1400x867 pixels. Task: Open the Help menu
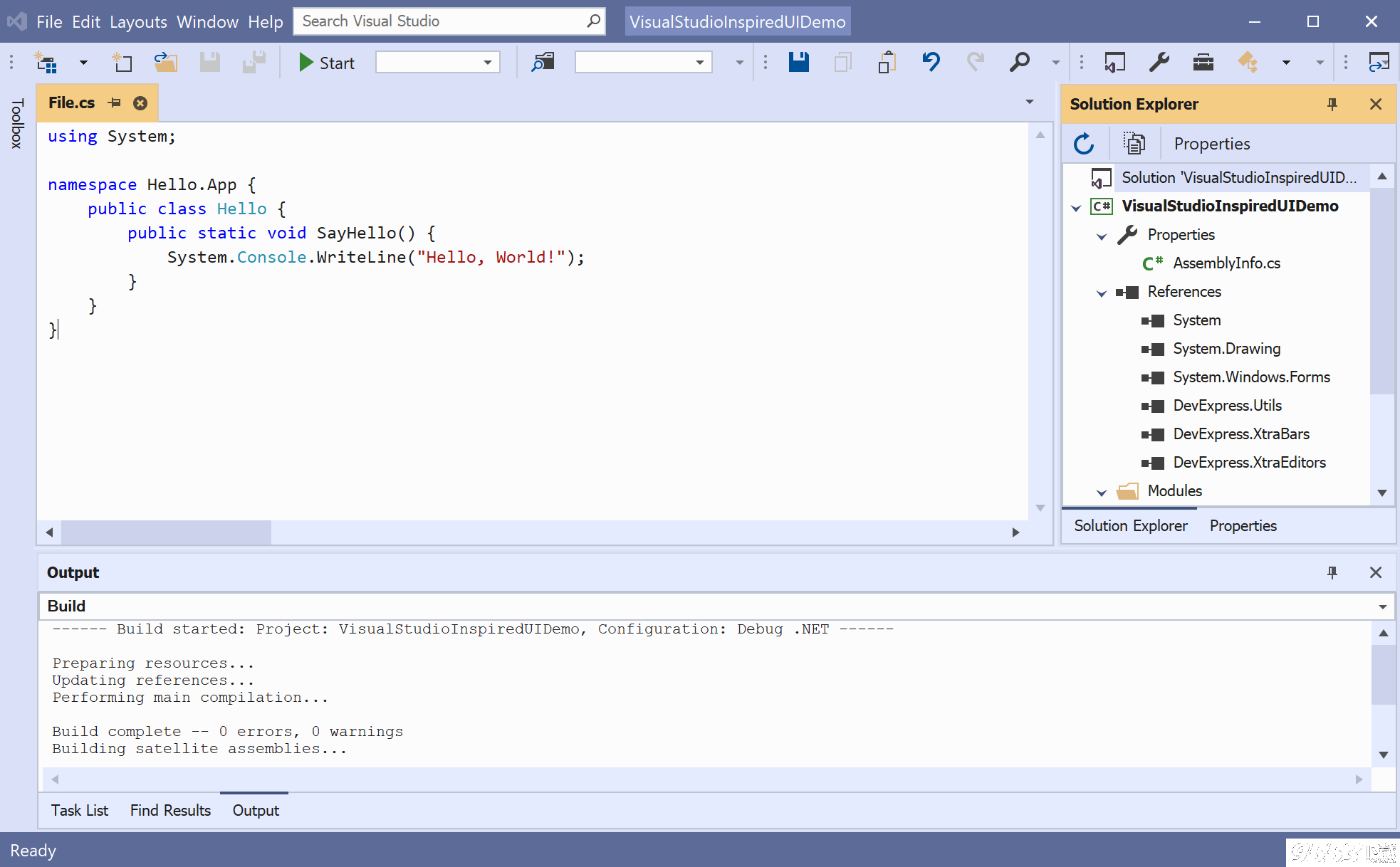point(266,21)
